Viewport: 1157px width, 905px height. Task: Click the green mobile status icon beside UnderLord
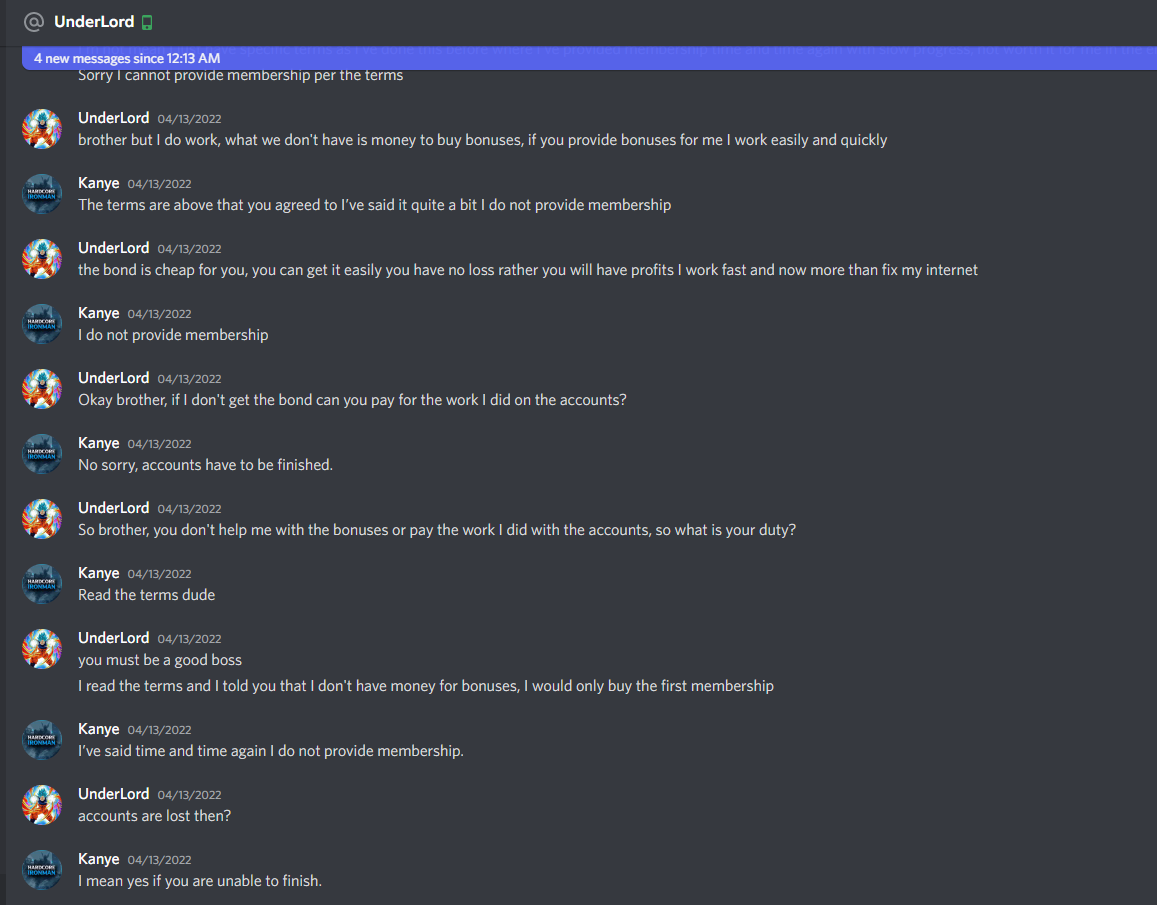147,23
